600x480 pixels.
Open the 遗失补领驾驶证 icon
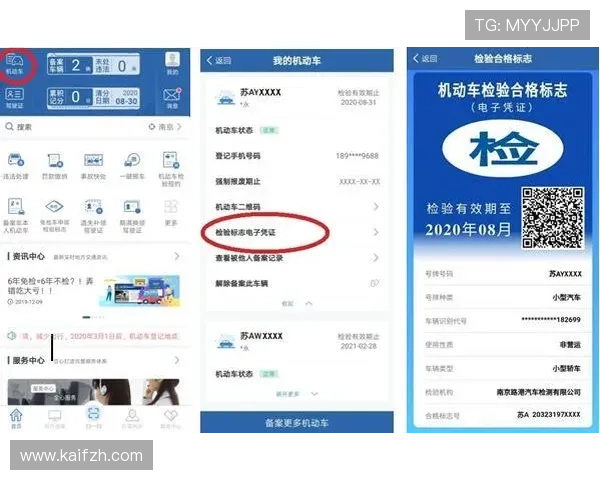point(93,216)
